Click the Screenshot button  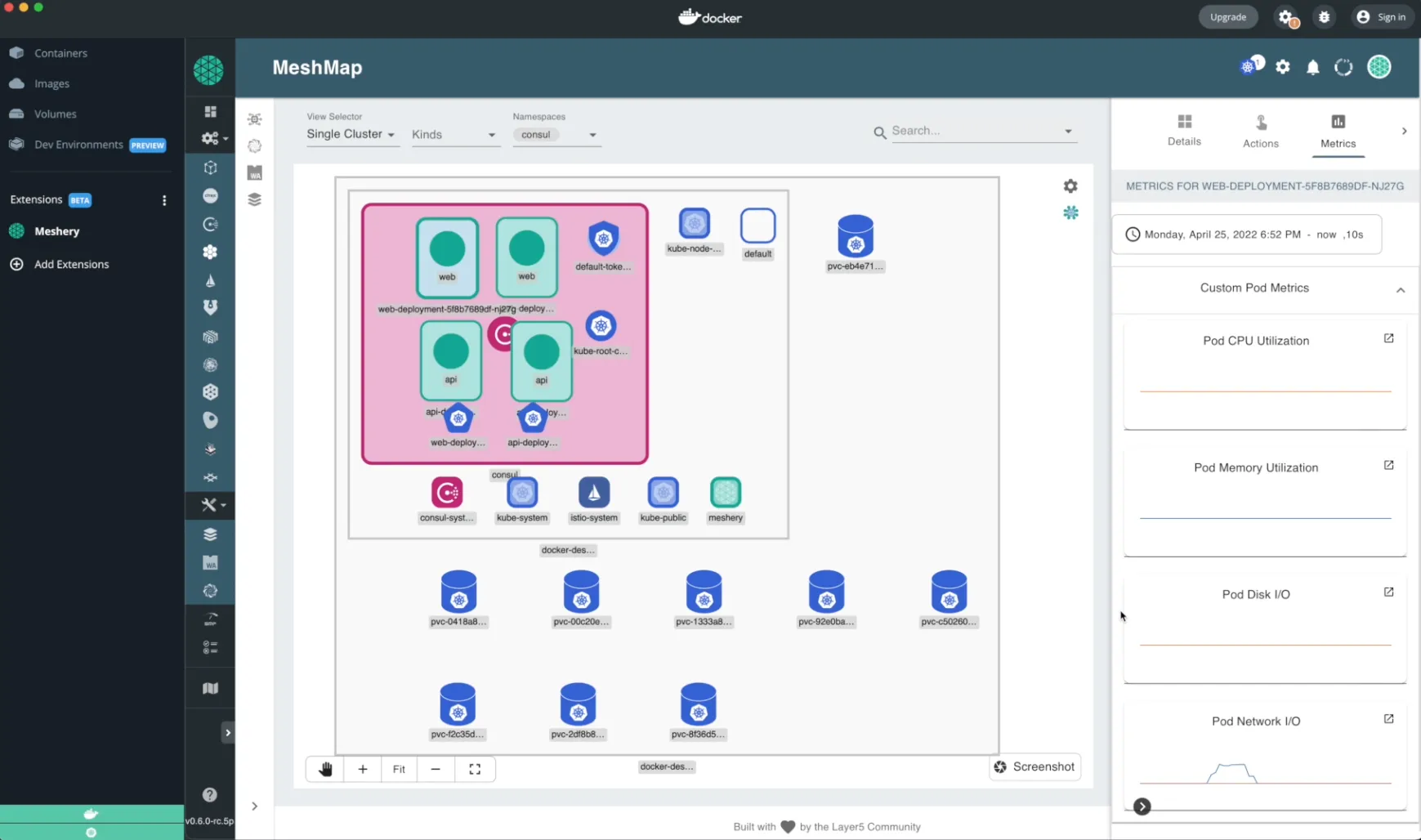pyautogui.click(x=1034, y=766)
